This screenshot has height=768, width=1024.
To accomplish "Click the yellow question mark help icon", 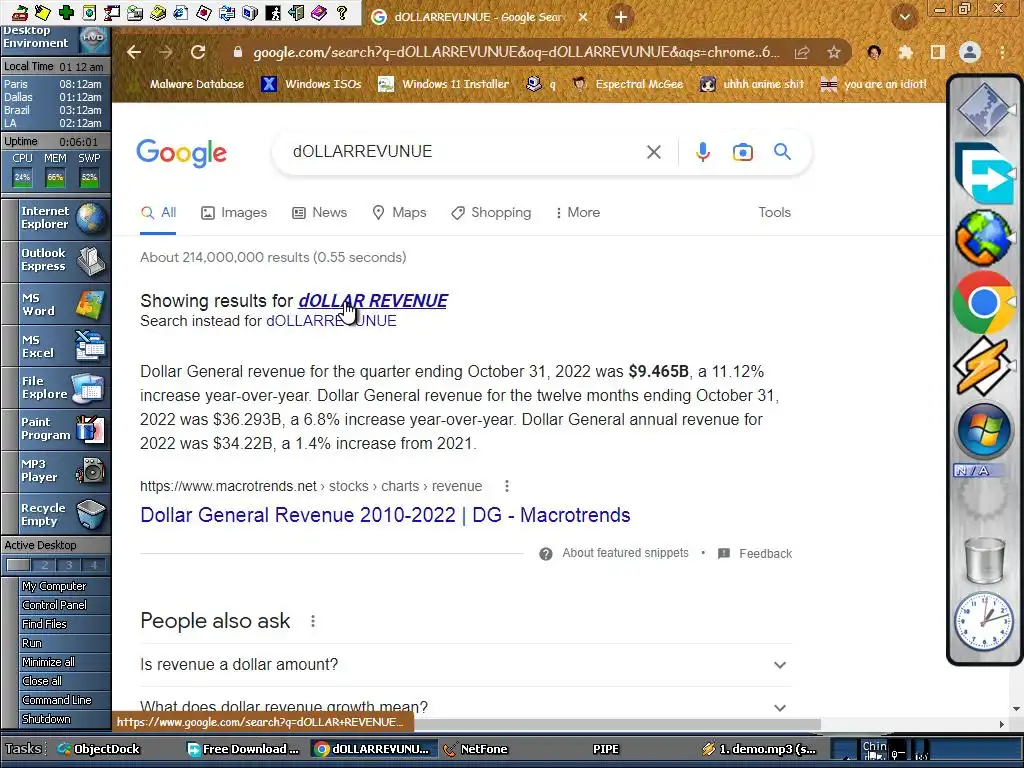I will tap(342, 12).
